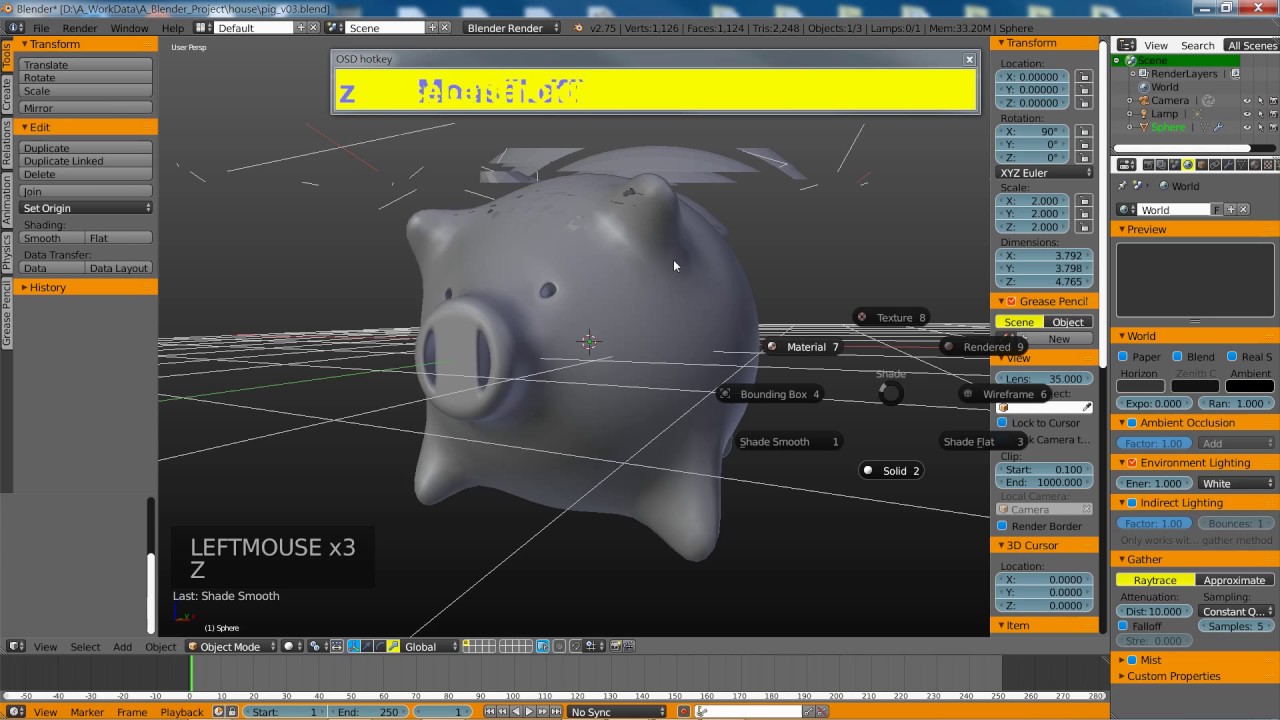The width and height of the screenshot is (1280, 720).
Task: Open the Object properties cube icon
Action: pos(1202,165)
